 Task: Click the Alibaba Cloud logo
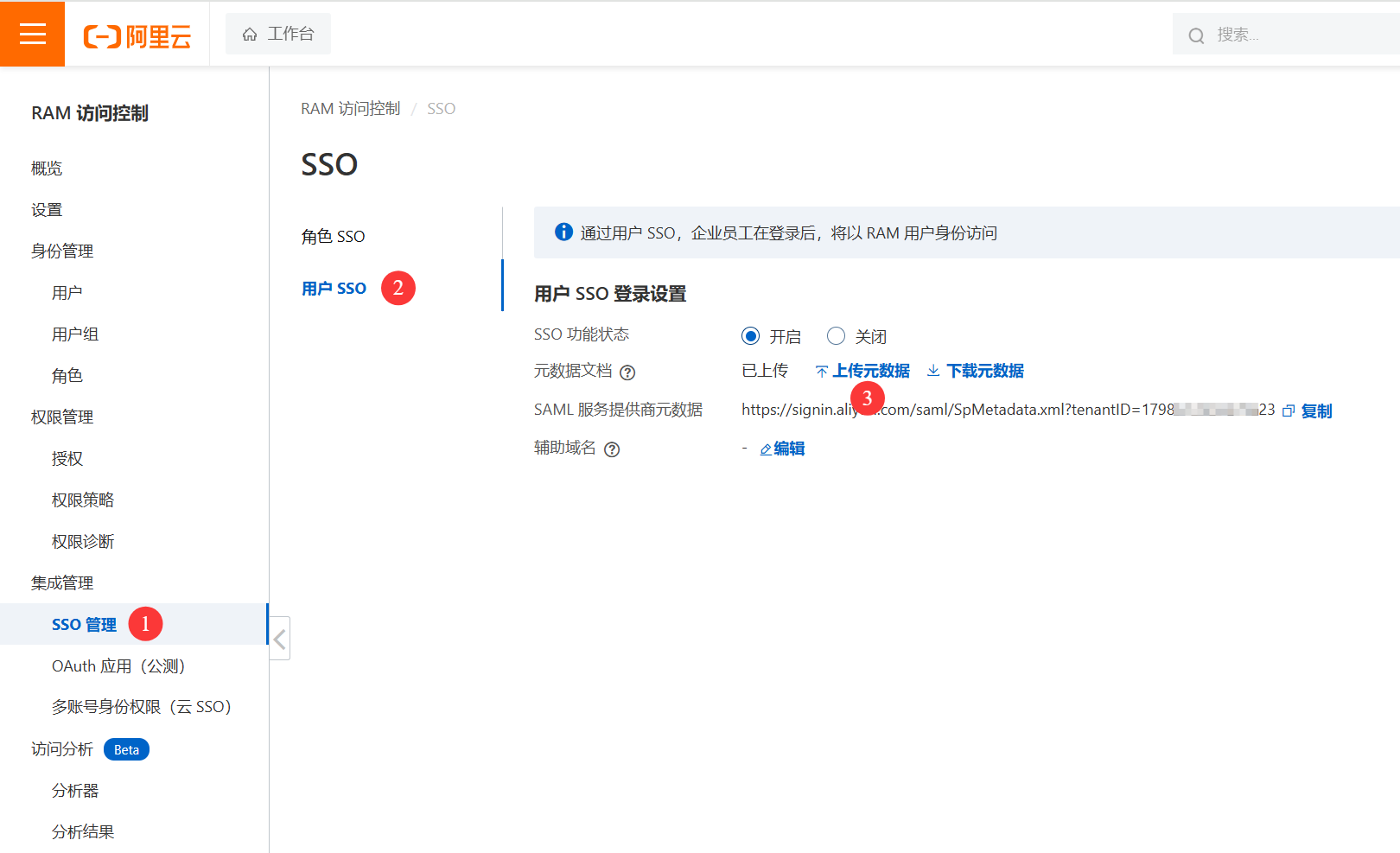click(x=137, y=36)
